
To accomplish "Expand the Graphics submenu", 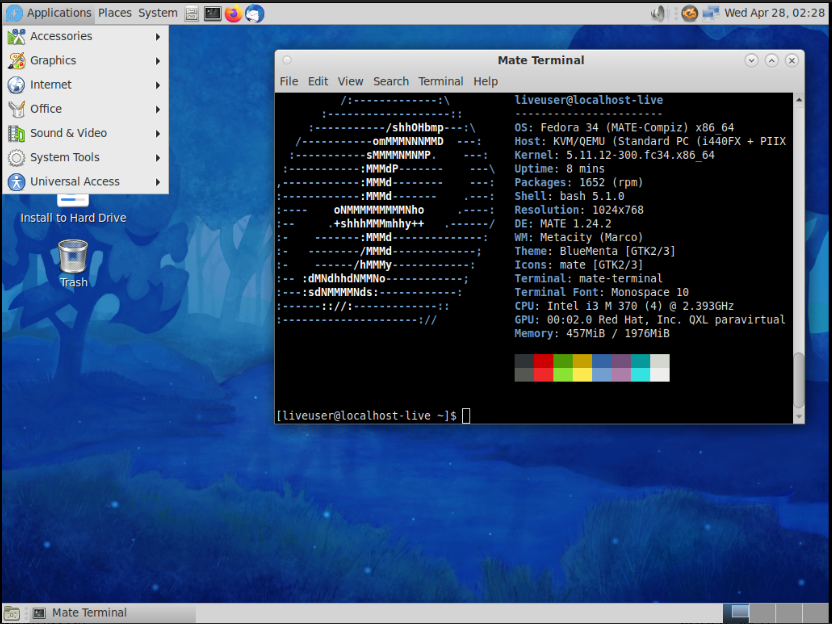I will [85, 60].
